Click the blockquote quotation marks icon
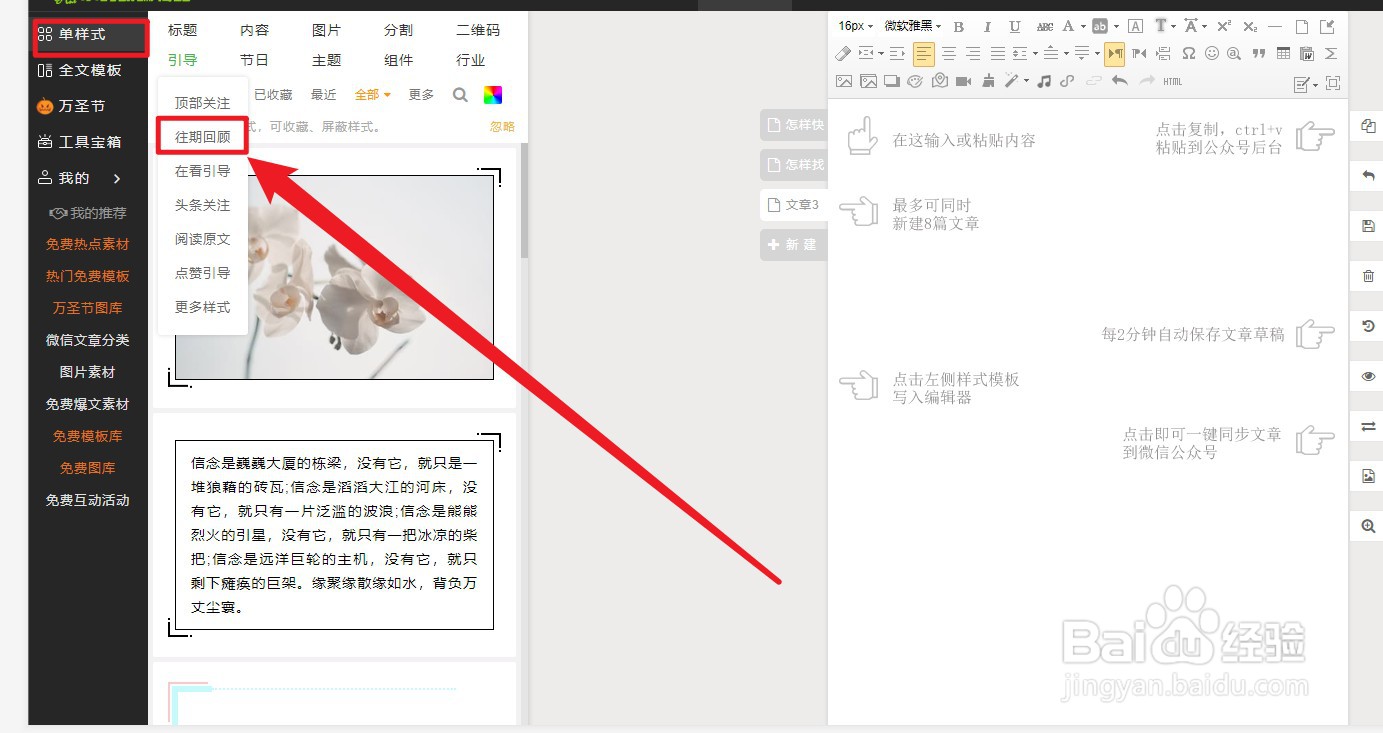 (1259, 54)
